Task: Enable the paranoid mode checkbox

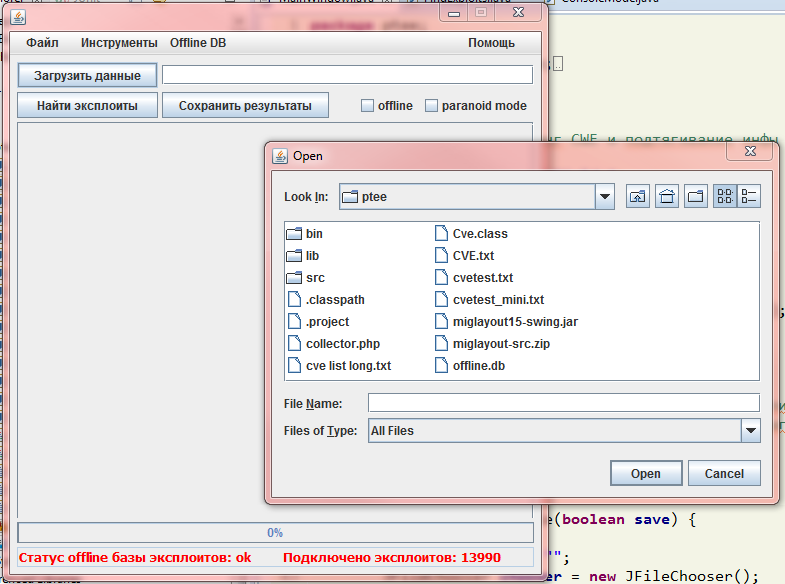Action: 431,106
